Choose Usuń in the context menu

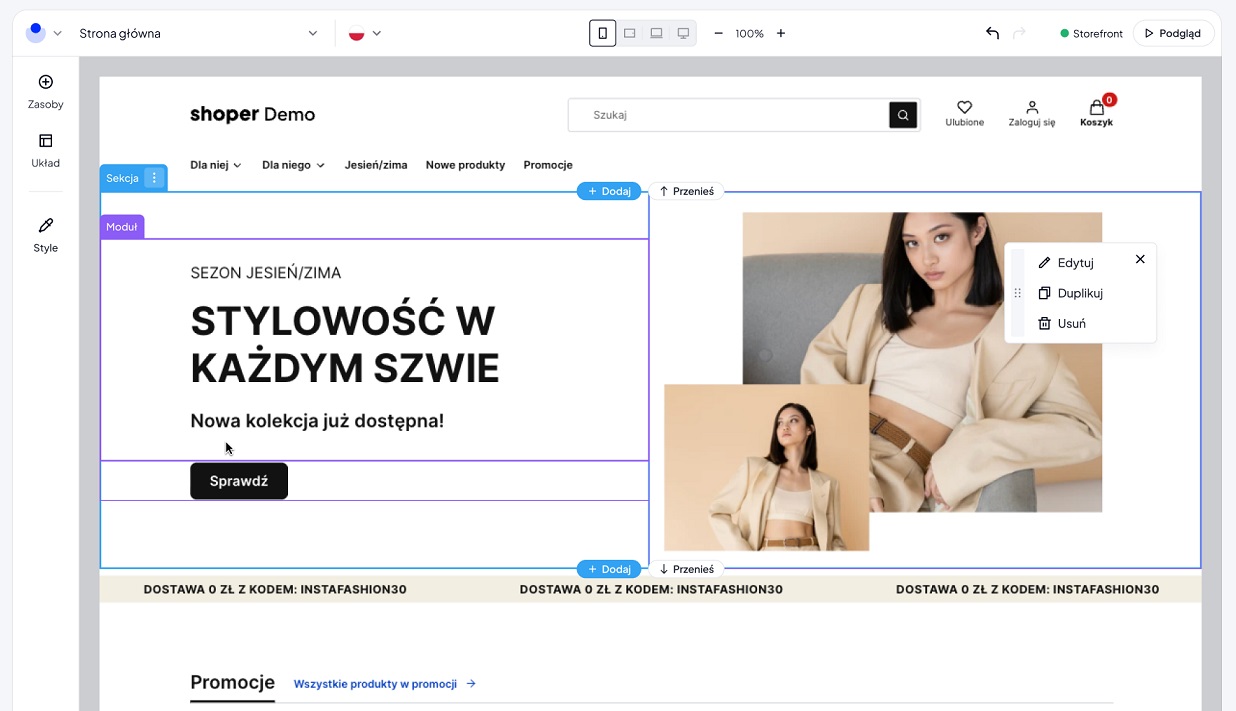(1062, 323)
